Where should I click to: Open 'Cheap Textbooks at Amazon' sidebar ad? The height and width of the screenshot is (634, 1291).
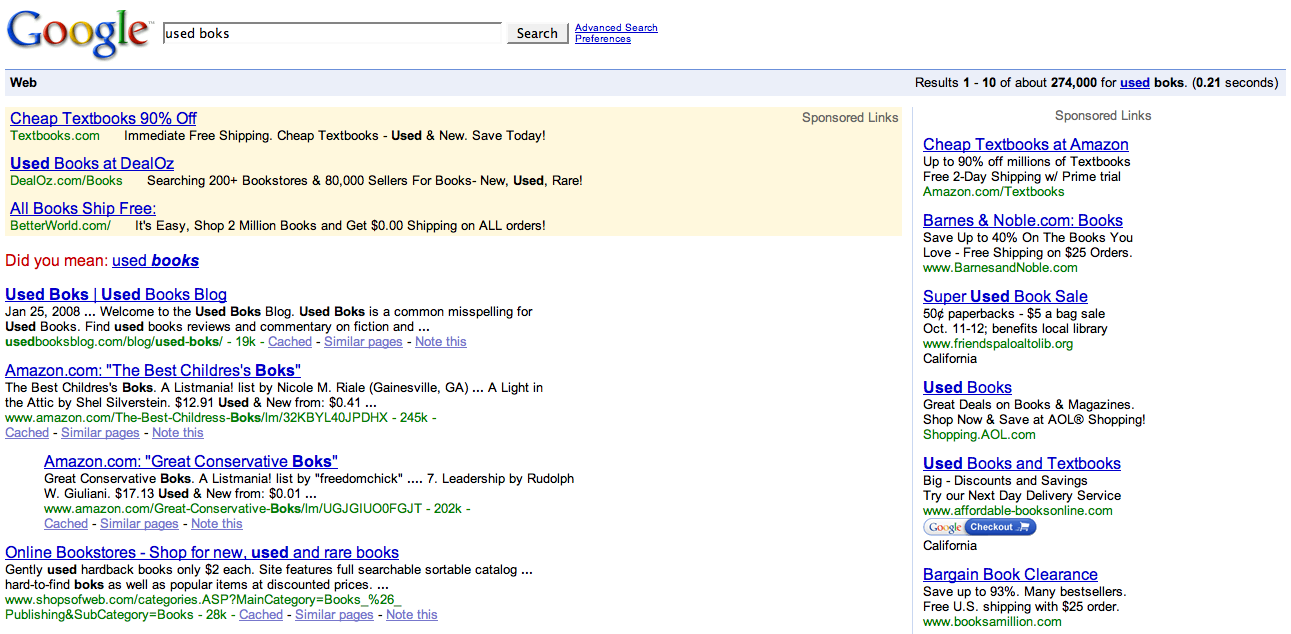tap(1026, 144)
